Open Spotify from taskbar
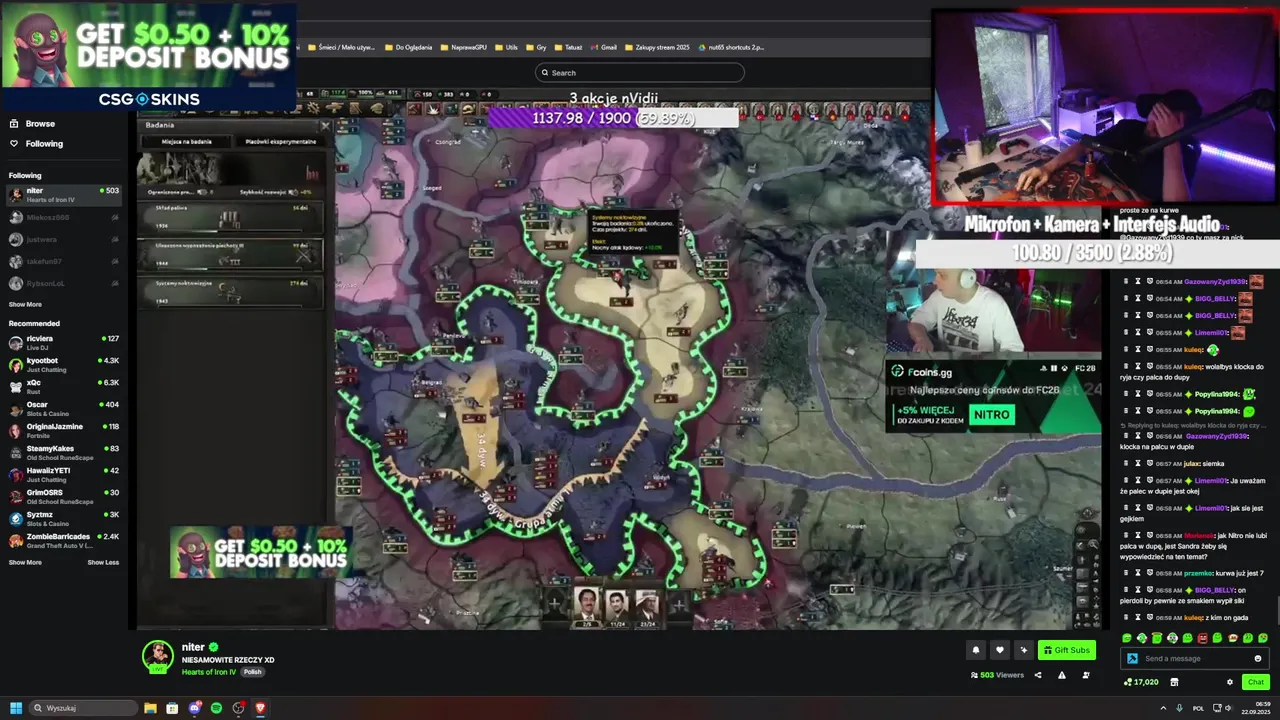This screenshot has height=720, width=1280. click(x=216, y=708)
